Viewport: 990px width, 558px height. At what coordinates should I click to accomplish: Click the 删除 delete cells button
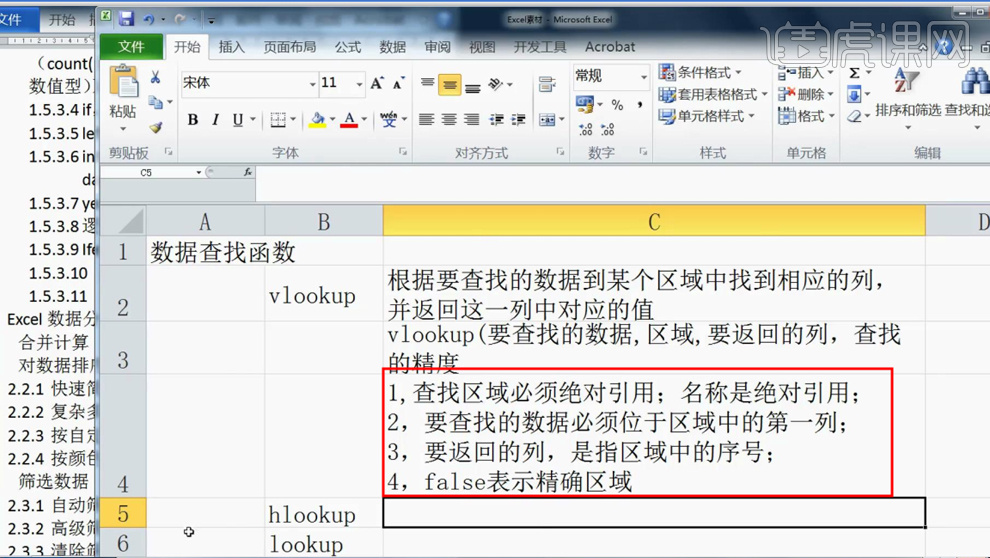point(806,95)
